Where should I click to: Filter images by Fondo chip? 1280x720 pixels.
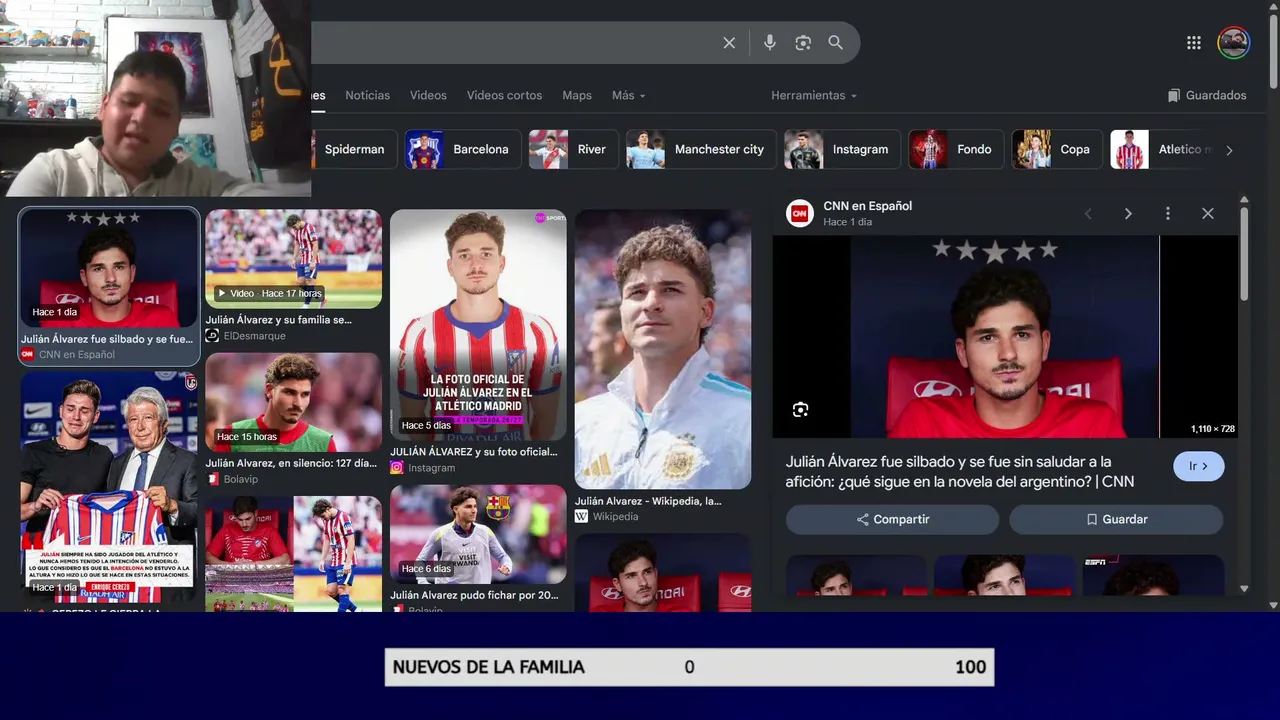(956, 149)
